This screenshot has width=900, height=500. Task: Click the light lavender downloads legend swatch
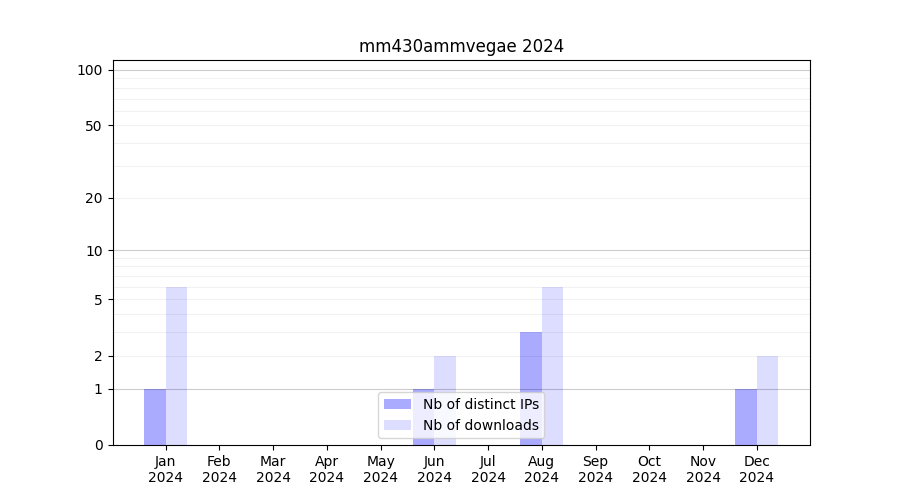[397, 425]
